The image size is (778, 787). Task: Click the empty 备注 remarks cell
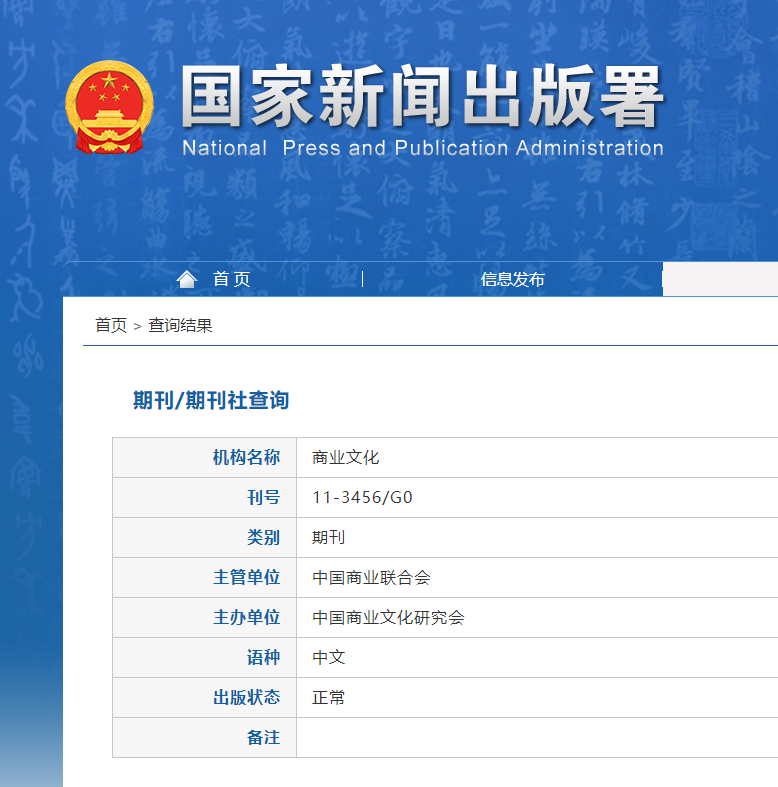[536, 737]
